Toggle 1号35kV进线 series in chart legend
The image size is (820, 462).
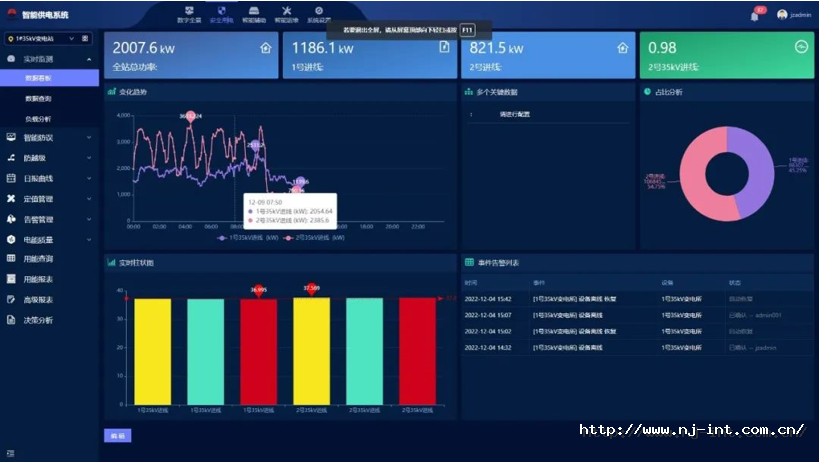[x=247, y=238]
